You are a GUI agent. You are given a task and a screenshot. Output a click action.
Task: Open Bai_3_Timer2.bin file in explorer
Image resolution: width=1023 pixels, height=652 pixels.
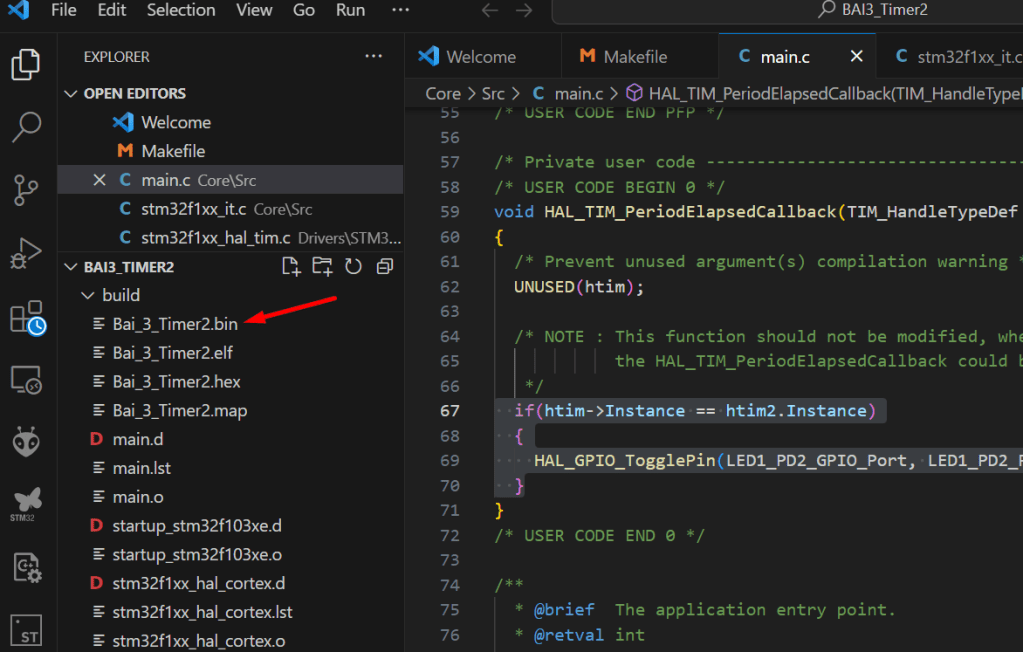point(175,324)
